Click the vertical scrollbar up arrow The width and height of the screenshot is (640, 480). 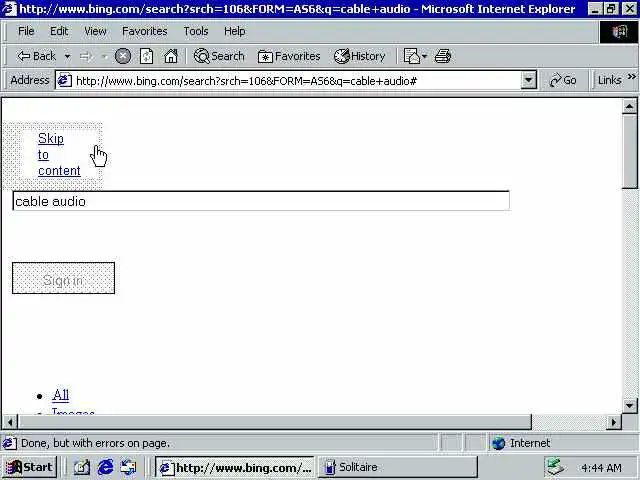(x=629, y=106)
